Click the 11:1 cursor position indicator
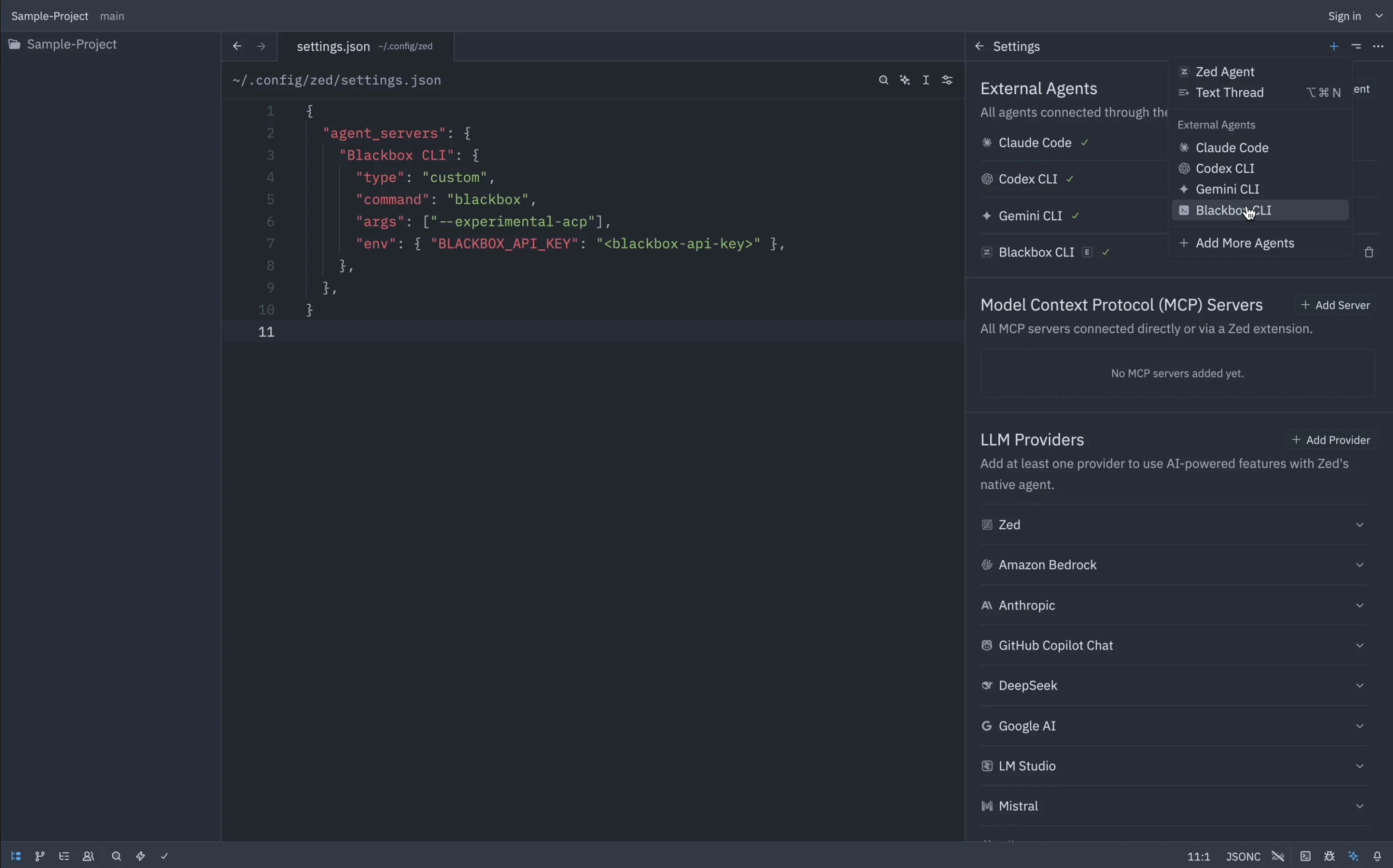The width and height of the screenshot is (1393, 868). tap(1198, 857)
